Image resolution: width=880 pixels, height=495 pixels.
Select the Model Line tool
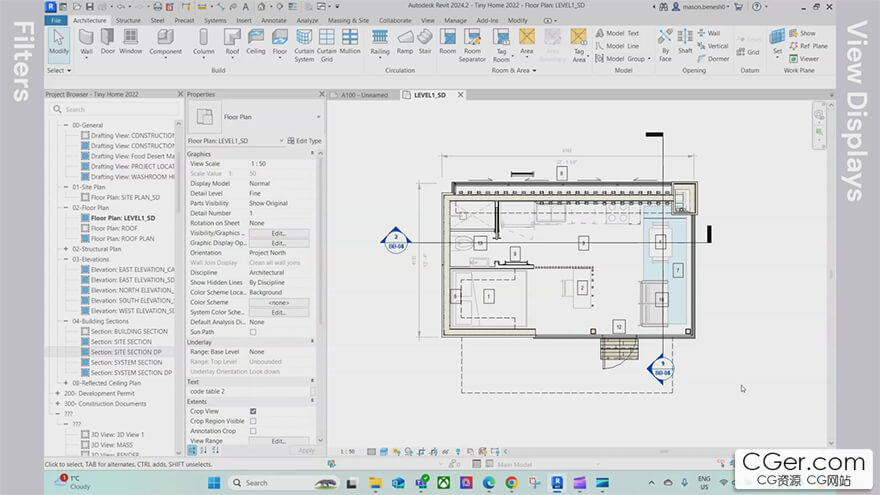[x=617, y=46]
